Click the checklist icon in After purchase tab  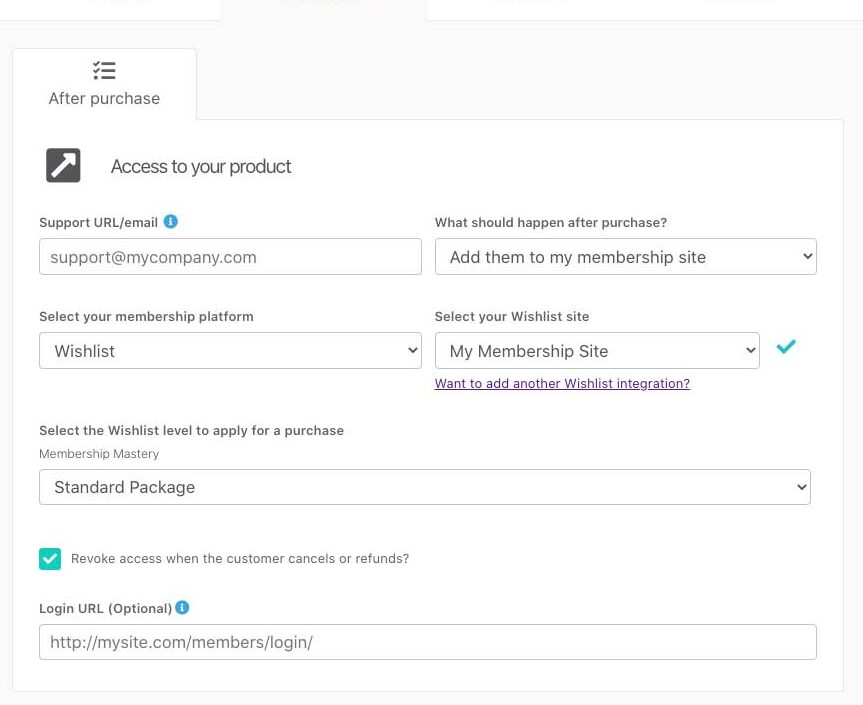point(104,70)
